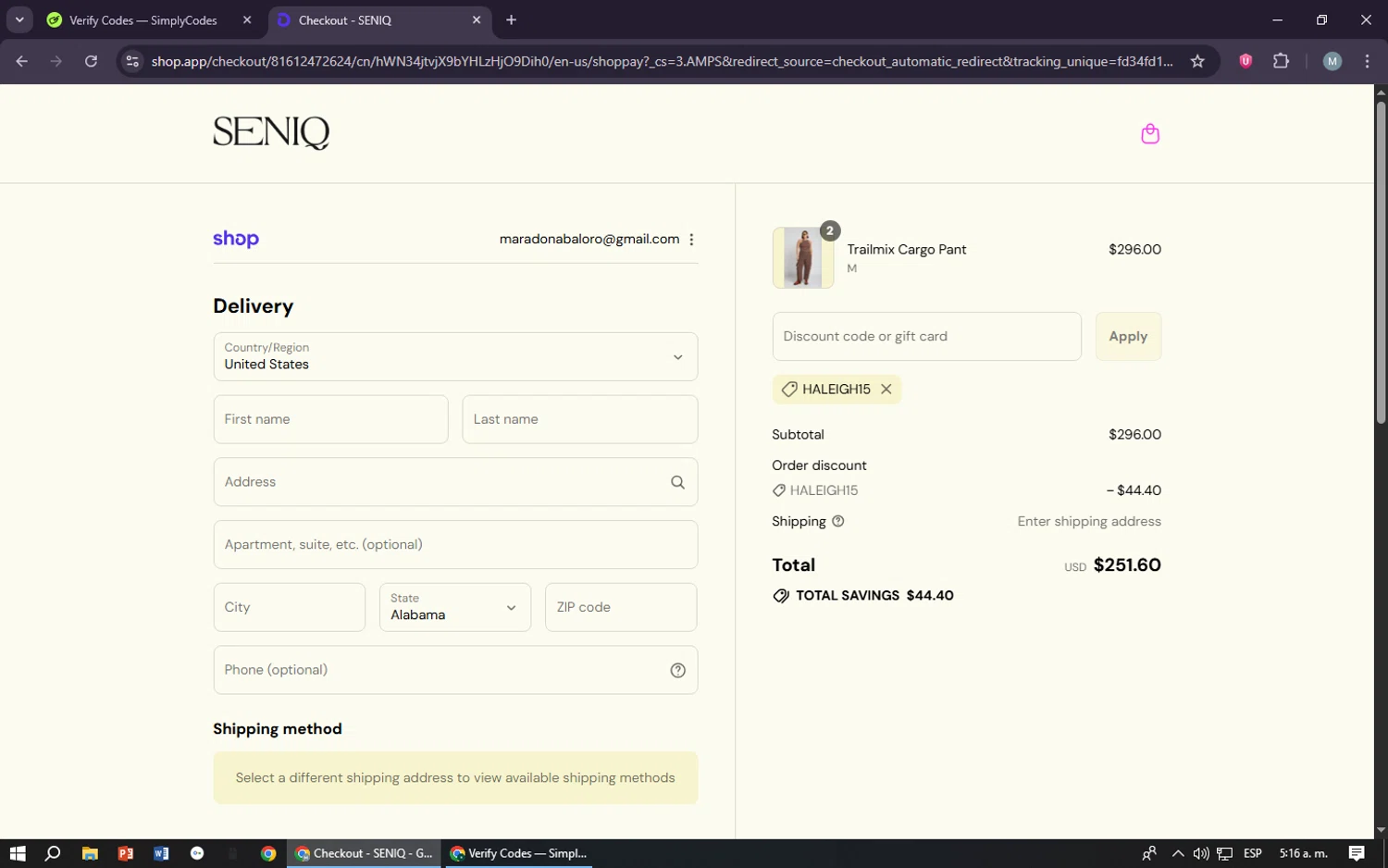Bookmark this page with star icon
The height and width of the screenshot is (868, 1388).
pyautogui.click(x=1197, y=61)
